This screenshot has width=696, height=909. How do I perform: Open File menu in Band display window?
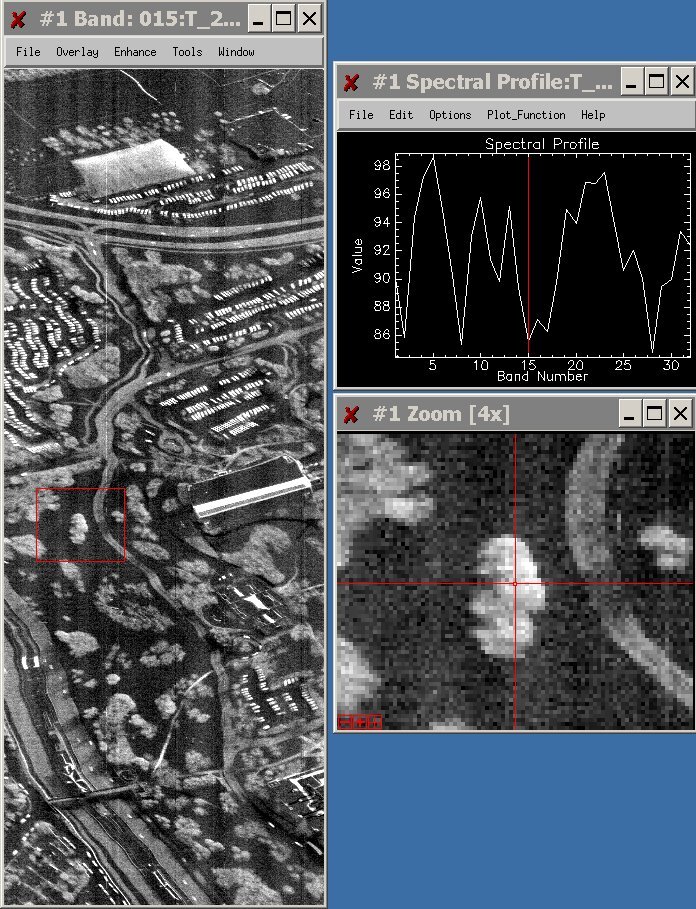28,52
